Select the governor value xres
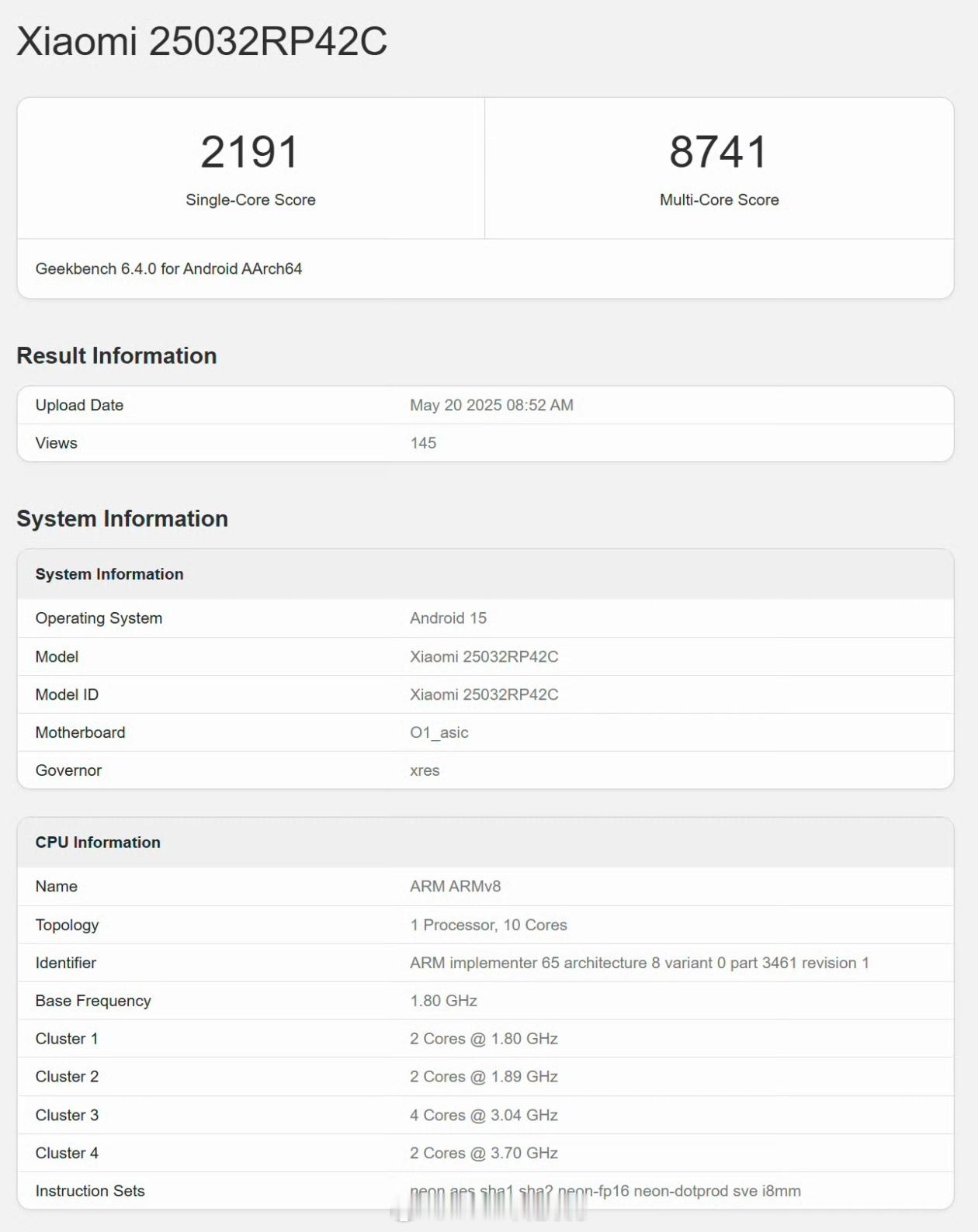The width and height of the screenshot is (978, 1232). 425,770
